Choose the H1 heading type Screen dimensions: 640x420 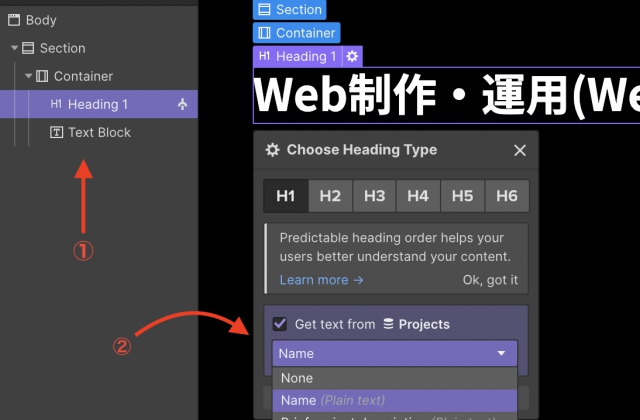(x=286, y=196)
